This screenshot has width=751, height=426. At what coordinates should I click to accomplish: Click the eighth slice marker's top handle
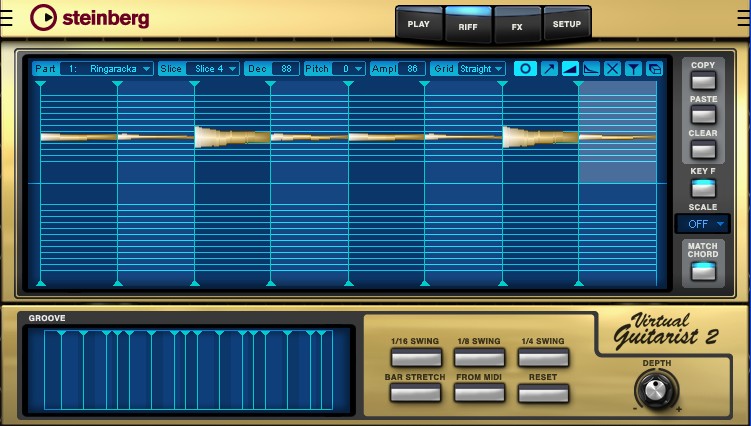click(579, 84)
